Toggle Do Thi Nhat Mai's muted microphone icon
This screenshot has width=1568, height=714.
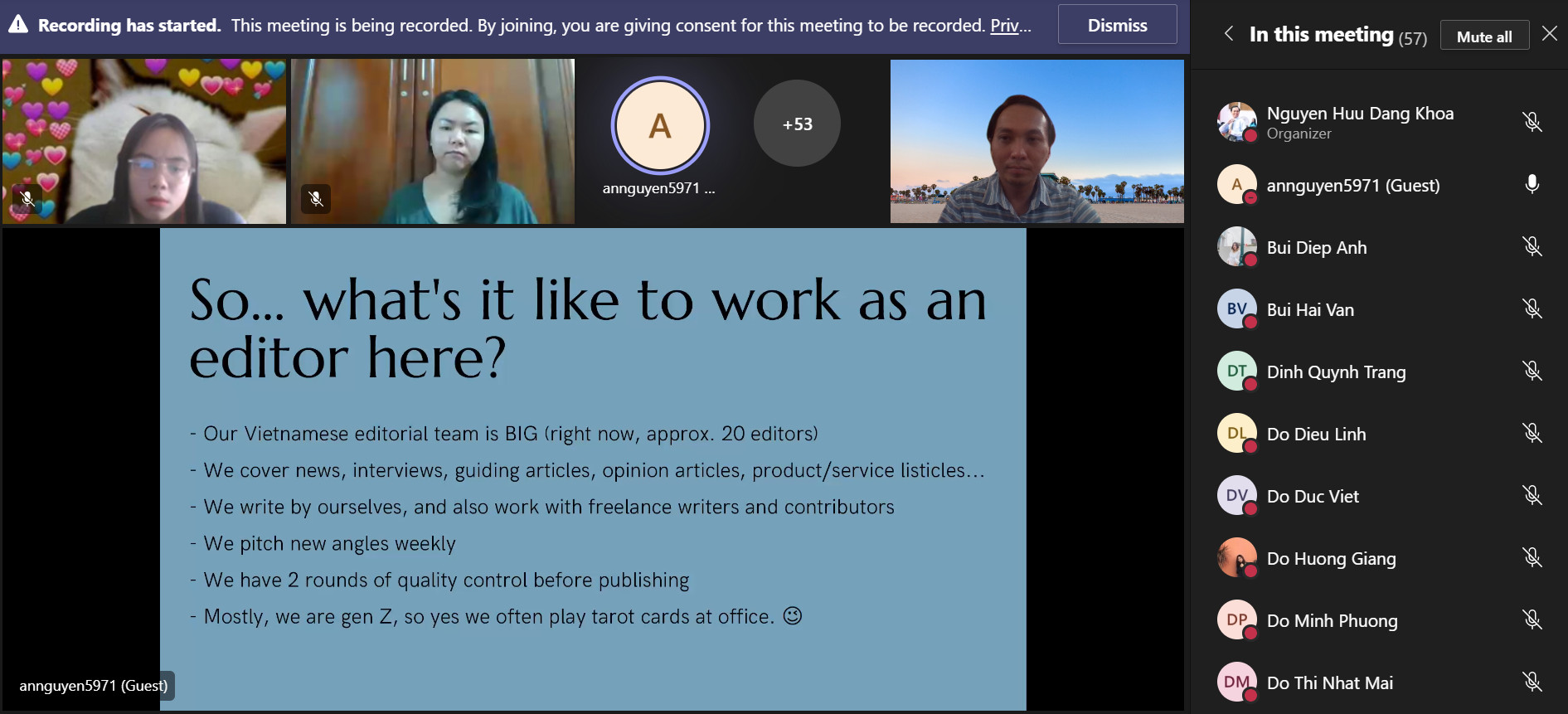1532,682
